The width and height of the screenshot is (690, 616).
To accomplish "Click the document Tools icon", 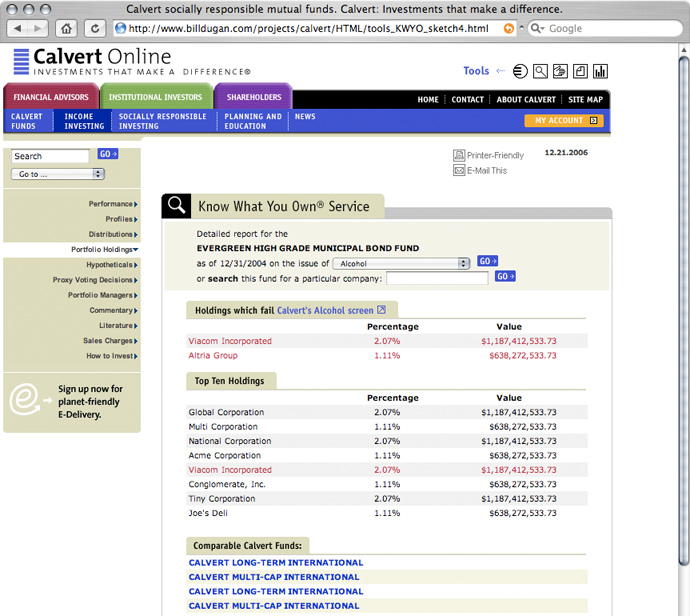I will click(580, 71).
